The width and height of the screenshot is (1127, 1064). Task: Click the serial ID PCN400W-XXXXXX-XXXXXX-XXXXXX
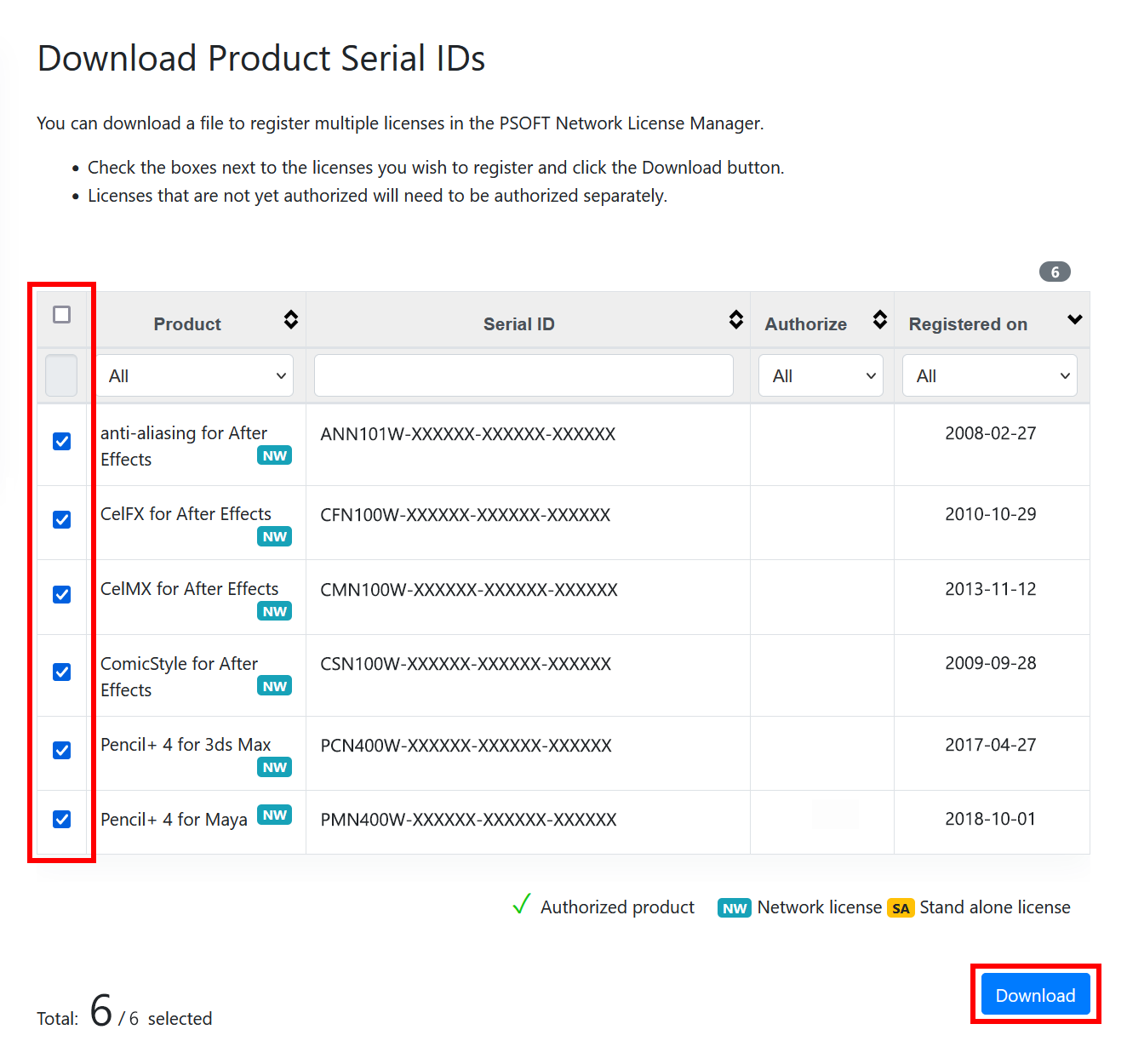466,746
